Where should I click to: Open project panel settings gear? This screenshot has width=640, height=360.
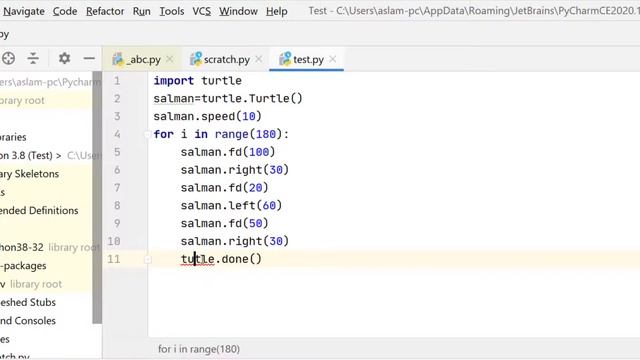64,58
